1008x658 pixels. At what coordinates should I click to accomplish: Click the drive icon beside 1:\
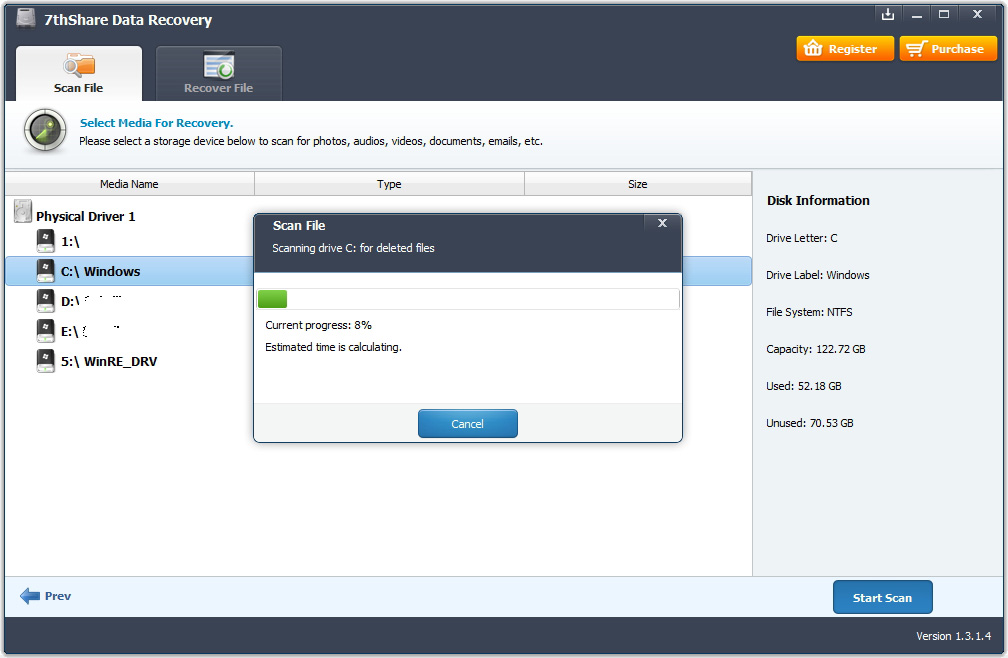click(46, 241)
